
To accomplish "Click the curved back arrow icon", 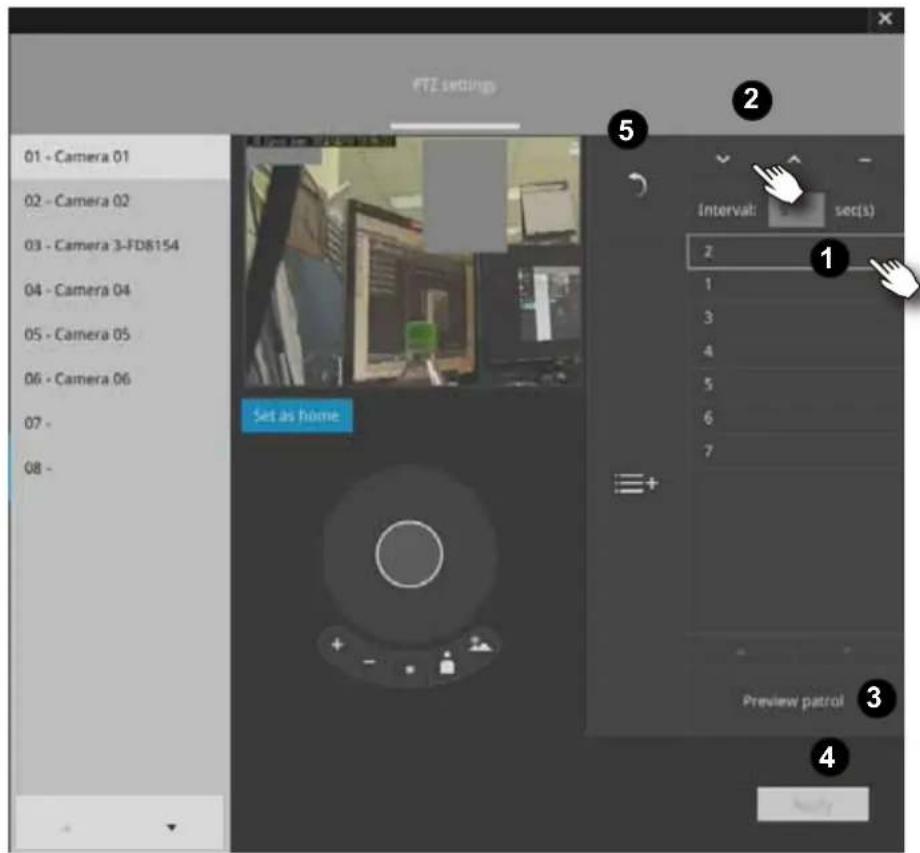I will [x=637, y=185].
